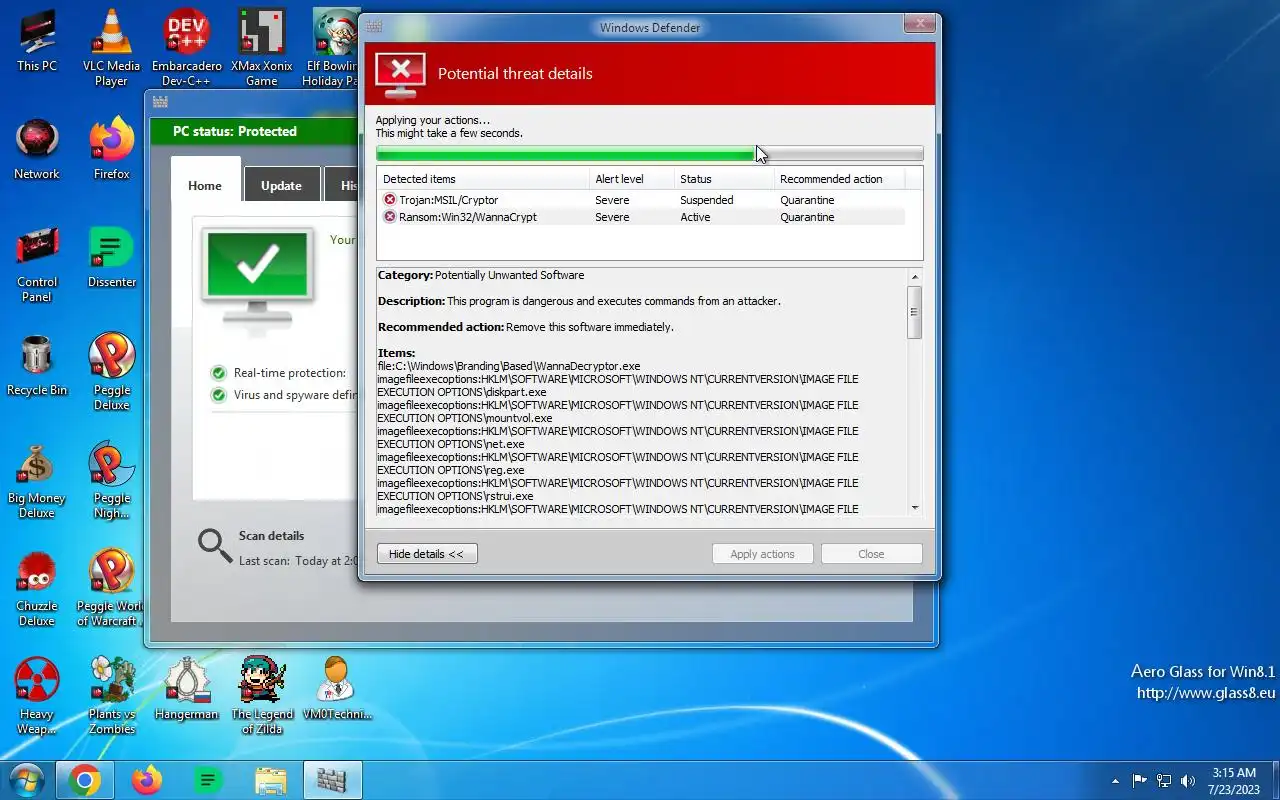Open green Dissenter taskbar icon

(207, 780)
